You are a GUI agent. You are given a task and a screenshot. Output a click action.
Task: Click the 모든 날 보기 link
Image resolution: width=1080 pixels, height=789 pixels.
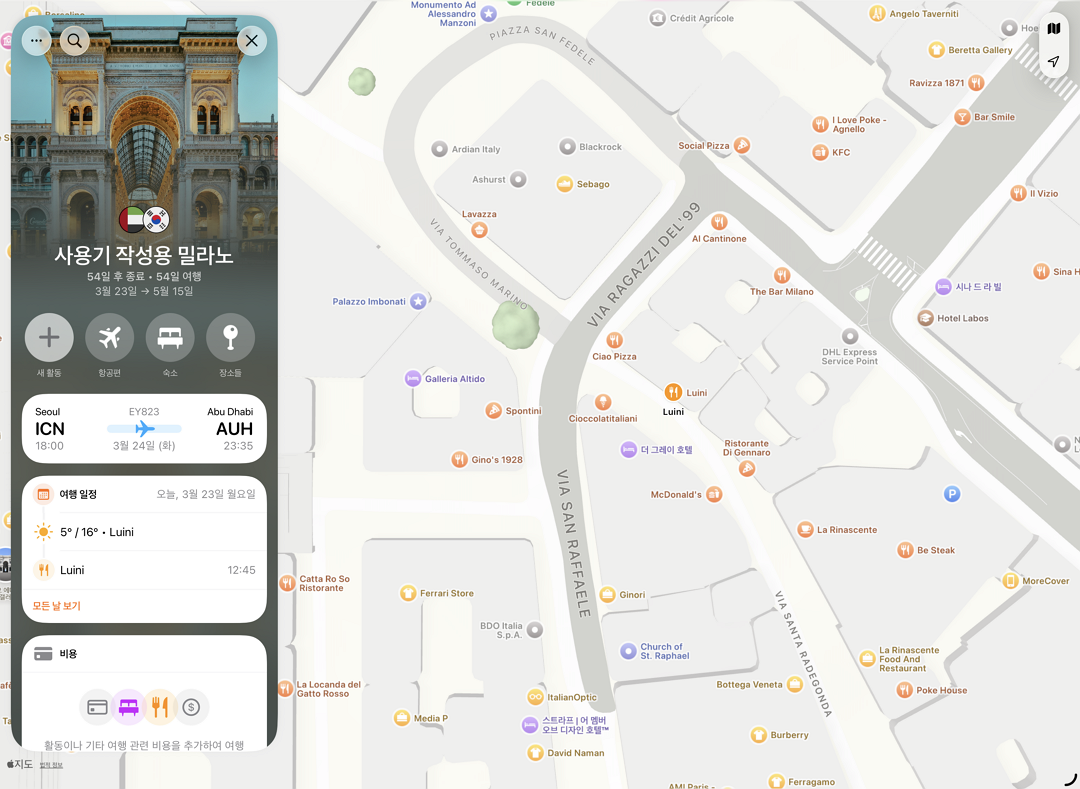pyautogui.click(x=56, y=606)
